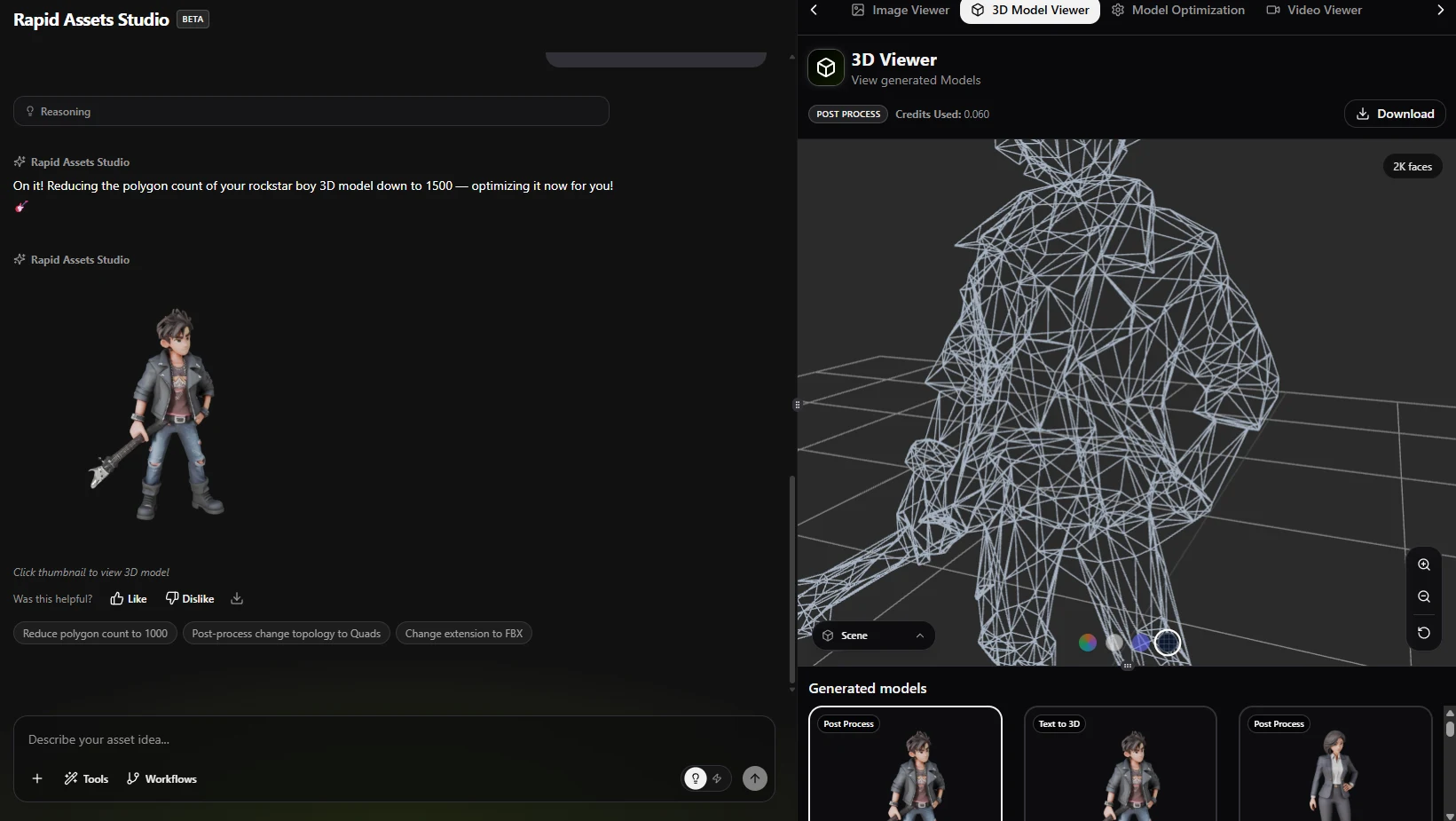Open the Video Viewer tab
The image size is (1456, 821).
point(1314,10)
